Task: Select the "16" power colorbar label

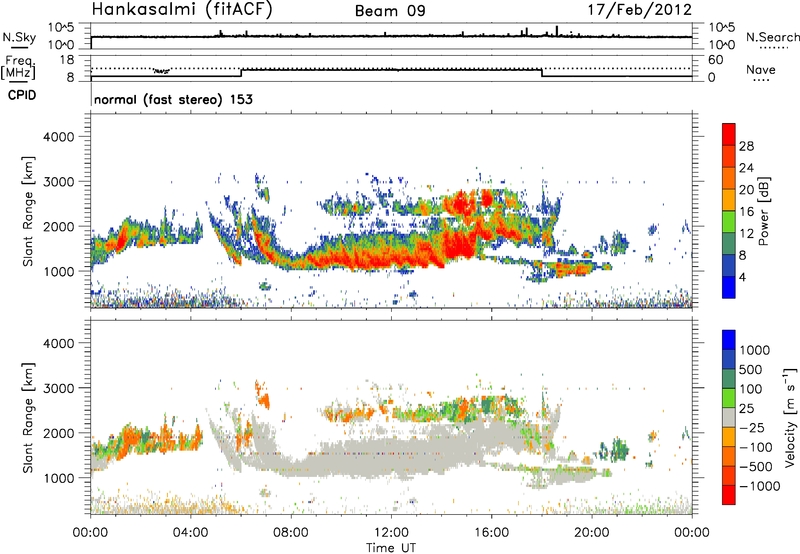Action: click(x=746, y=212)
